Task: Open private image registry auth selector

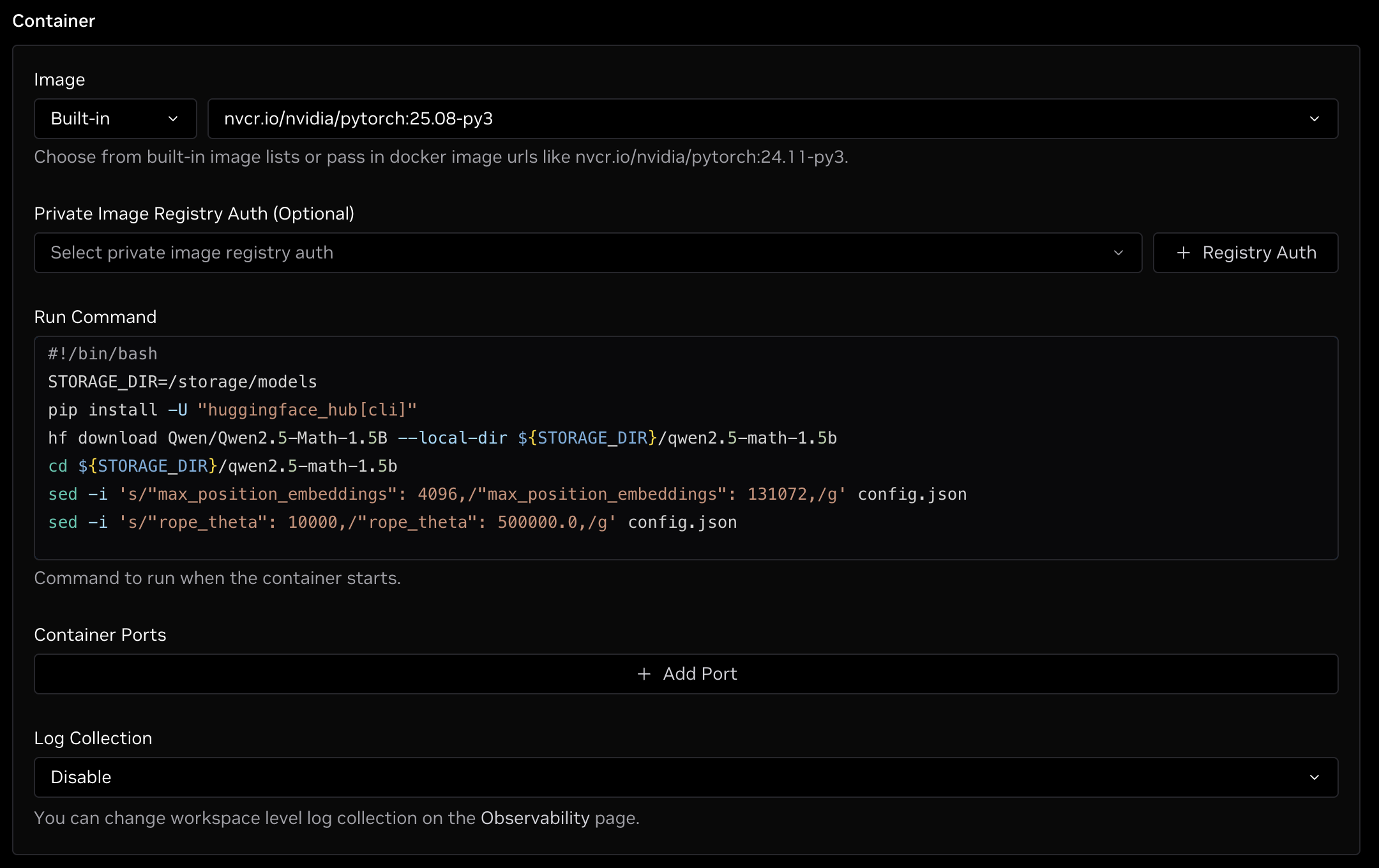Action: 575,253
